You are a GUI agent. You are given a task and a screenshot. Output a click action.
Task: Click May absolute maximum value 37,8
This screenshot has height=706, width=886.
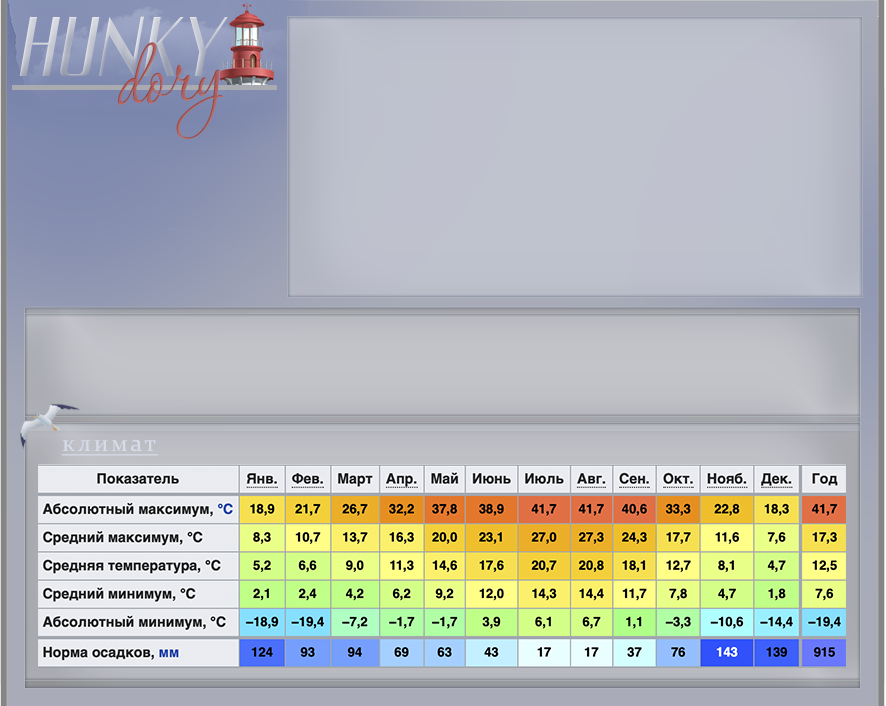pos(444,509)
